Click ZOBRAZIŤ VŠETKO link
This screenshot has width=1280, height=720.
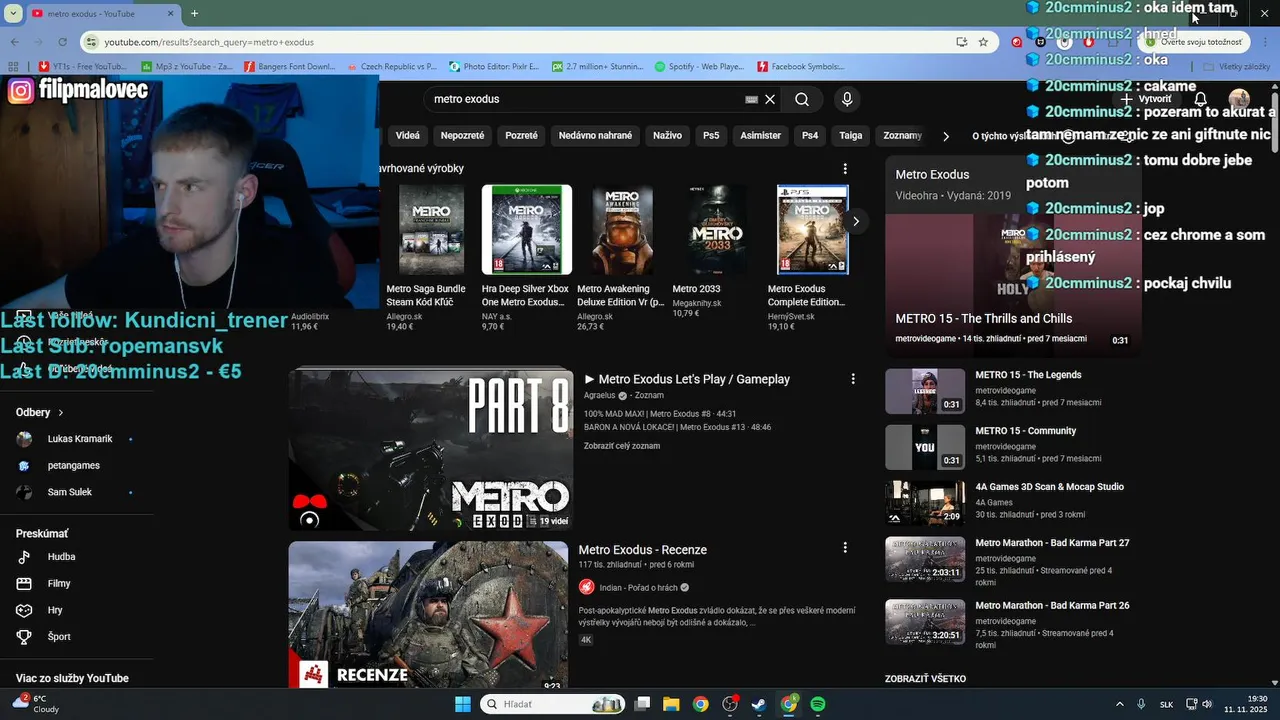[925, 679]
